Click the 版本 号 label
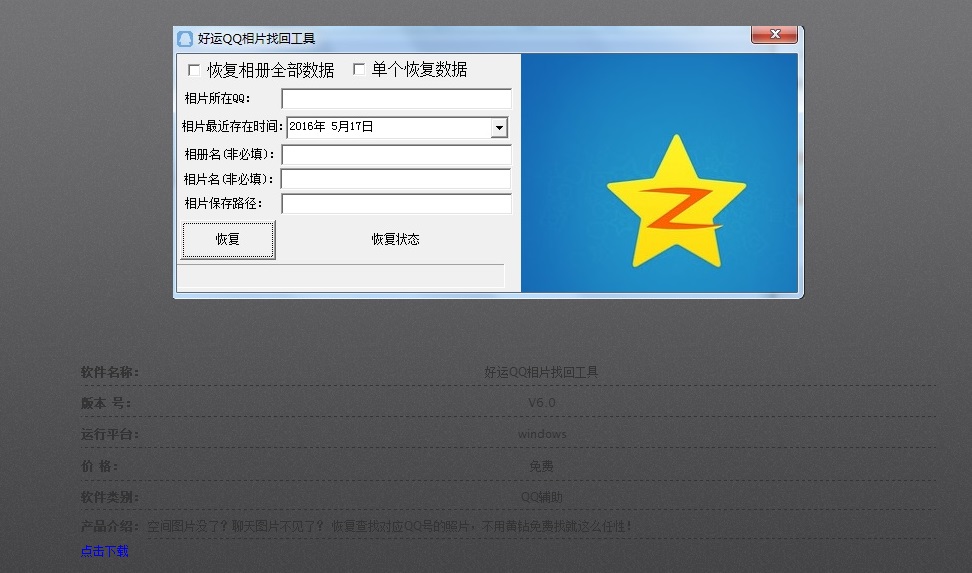This screenshot has width=972, height=573. pos(106,403)
